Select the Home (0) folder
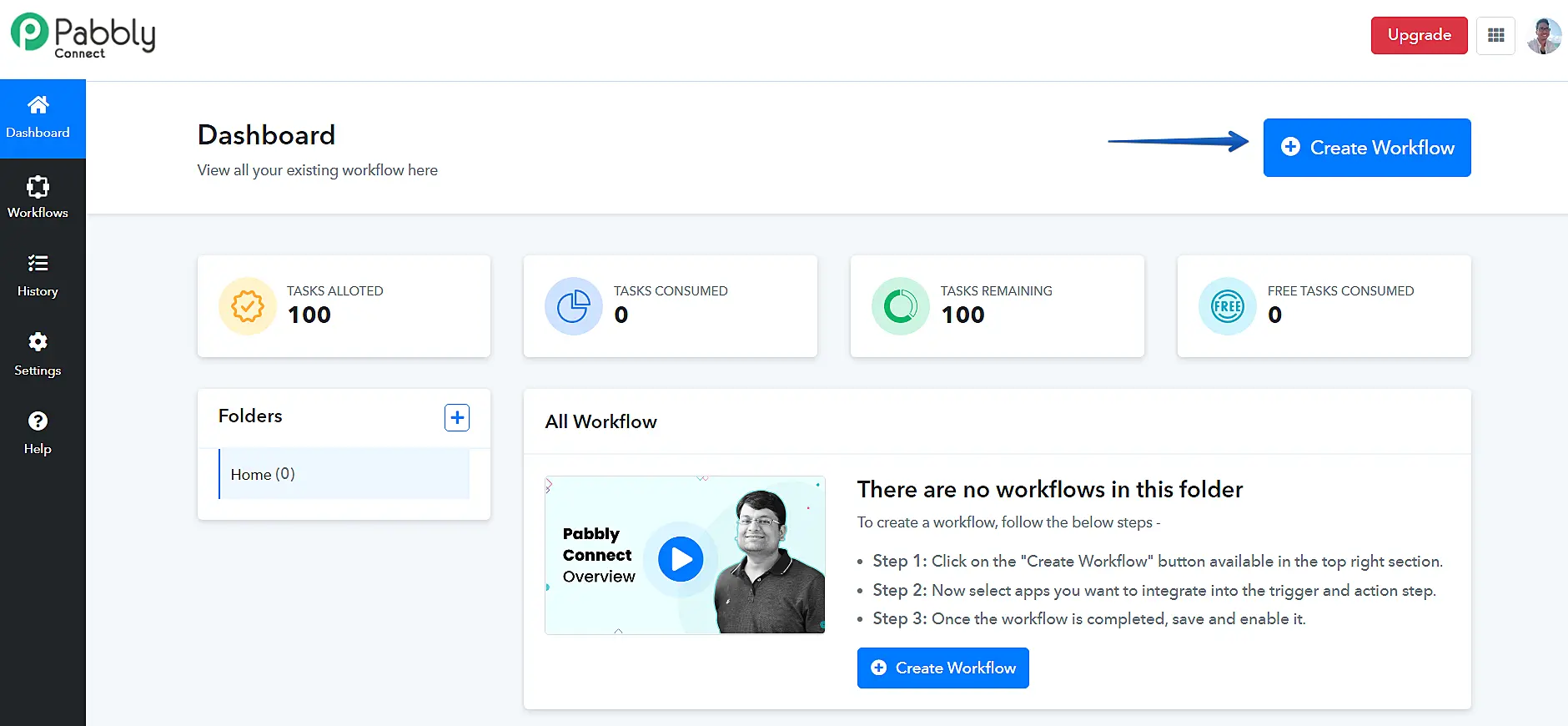 tap(344, 474)
